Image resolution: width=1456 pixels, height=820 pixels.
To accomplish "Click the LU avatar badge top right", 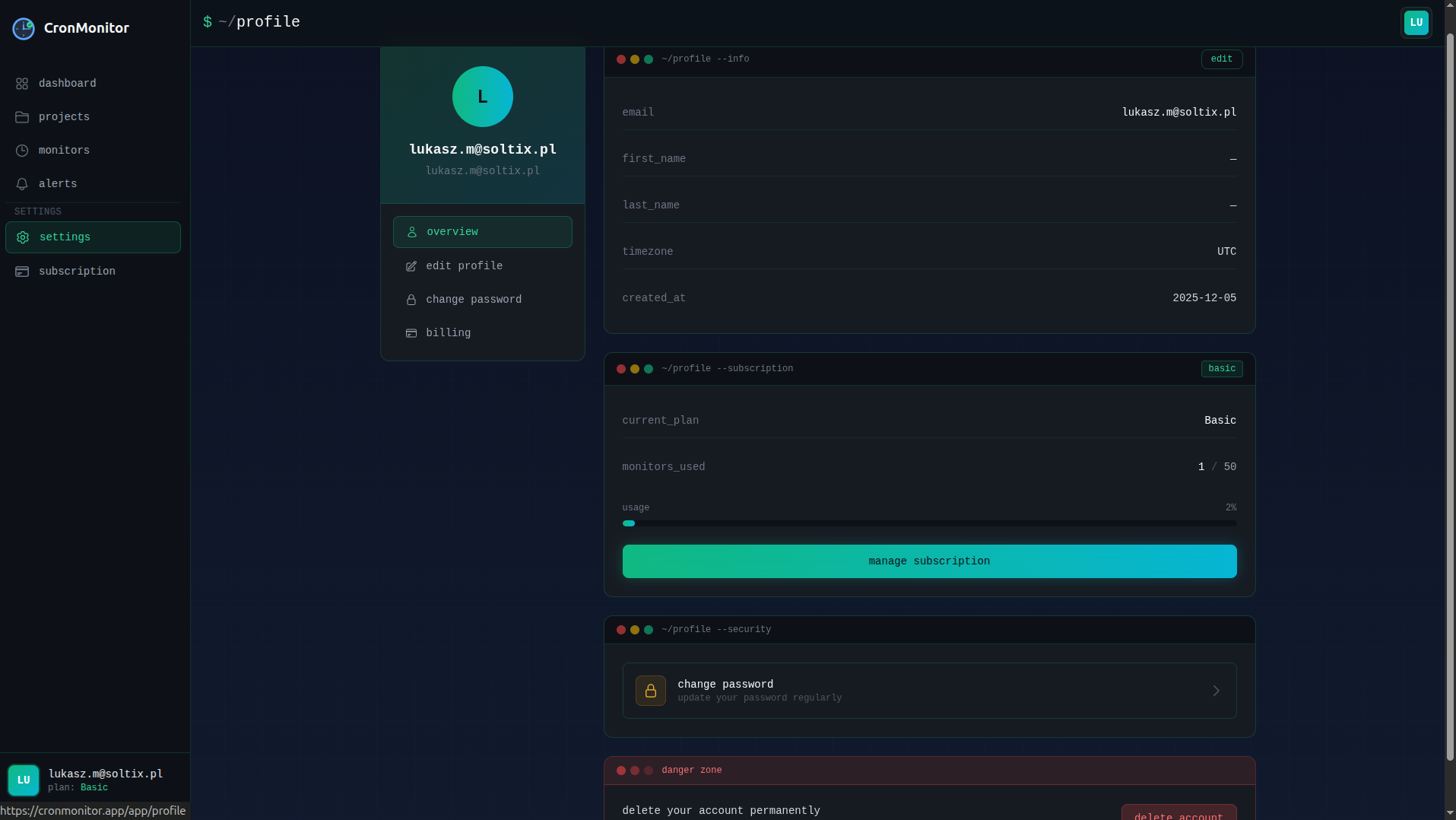I will click(1416, 22).
